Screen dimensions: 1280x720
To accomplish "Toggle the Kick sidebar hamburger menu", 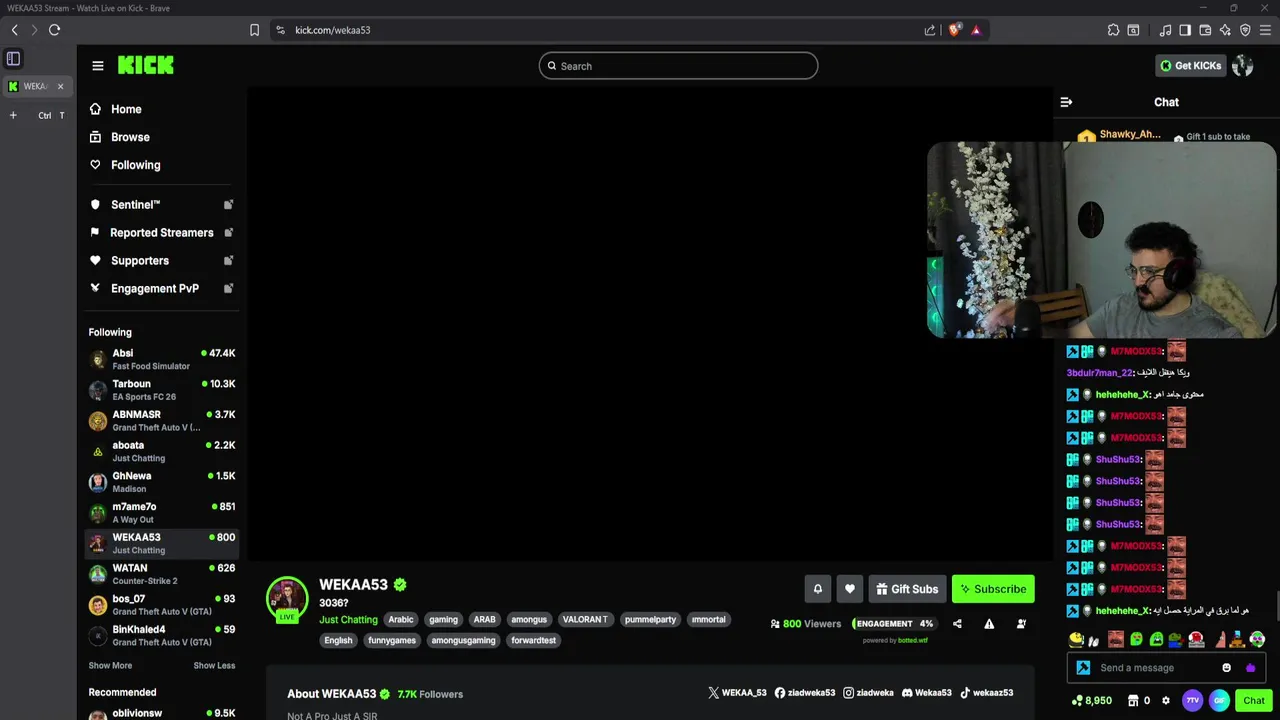I will point(98,66).
